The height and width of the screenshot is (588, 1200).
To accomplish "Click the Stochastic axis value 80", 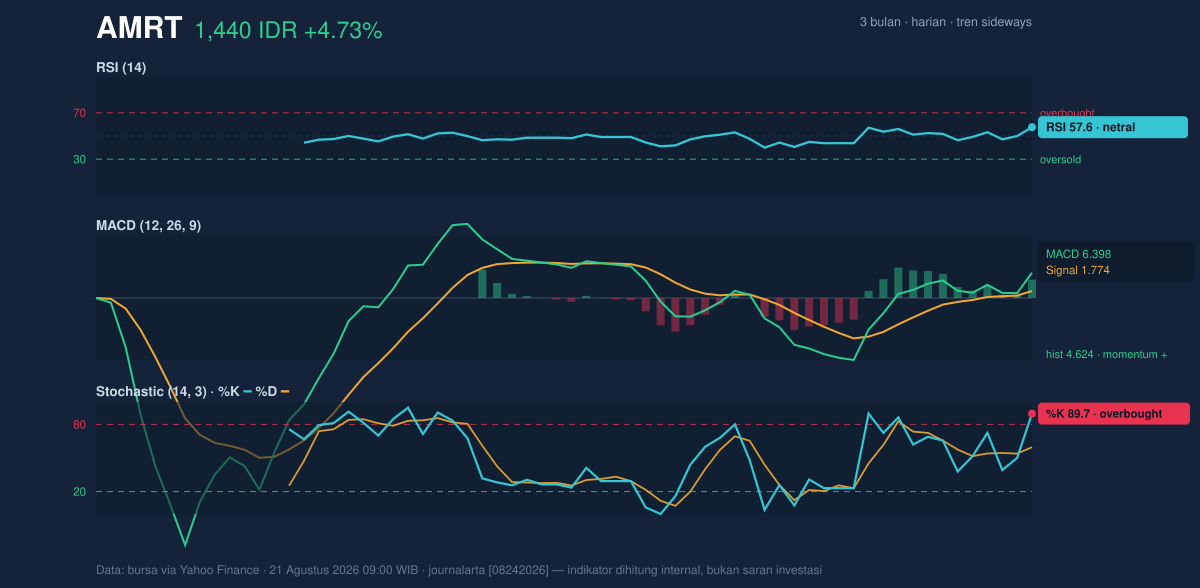I will [79, 425].
